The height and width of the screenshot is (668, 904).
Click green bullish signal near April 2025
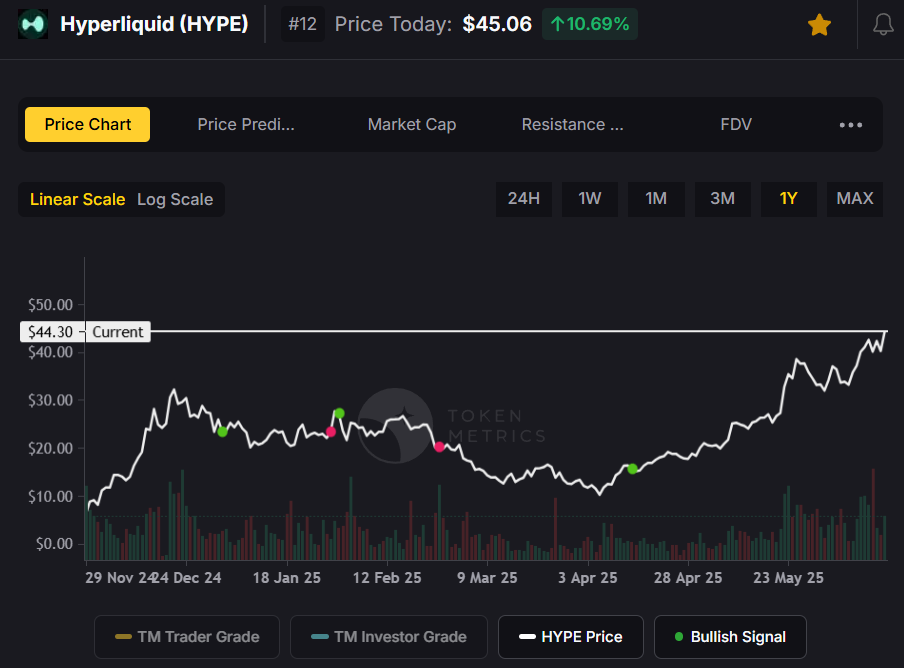click(x=632, y=469)
